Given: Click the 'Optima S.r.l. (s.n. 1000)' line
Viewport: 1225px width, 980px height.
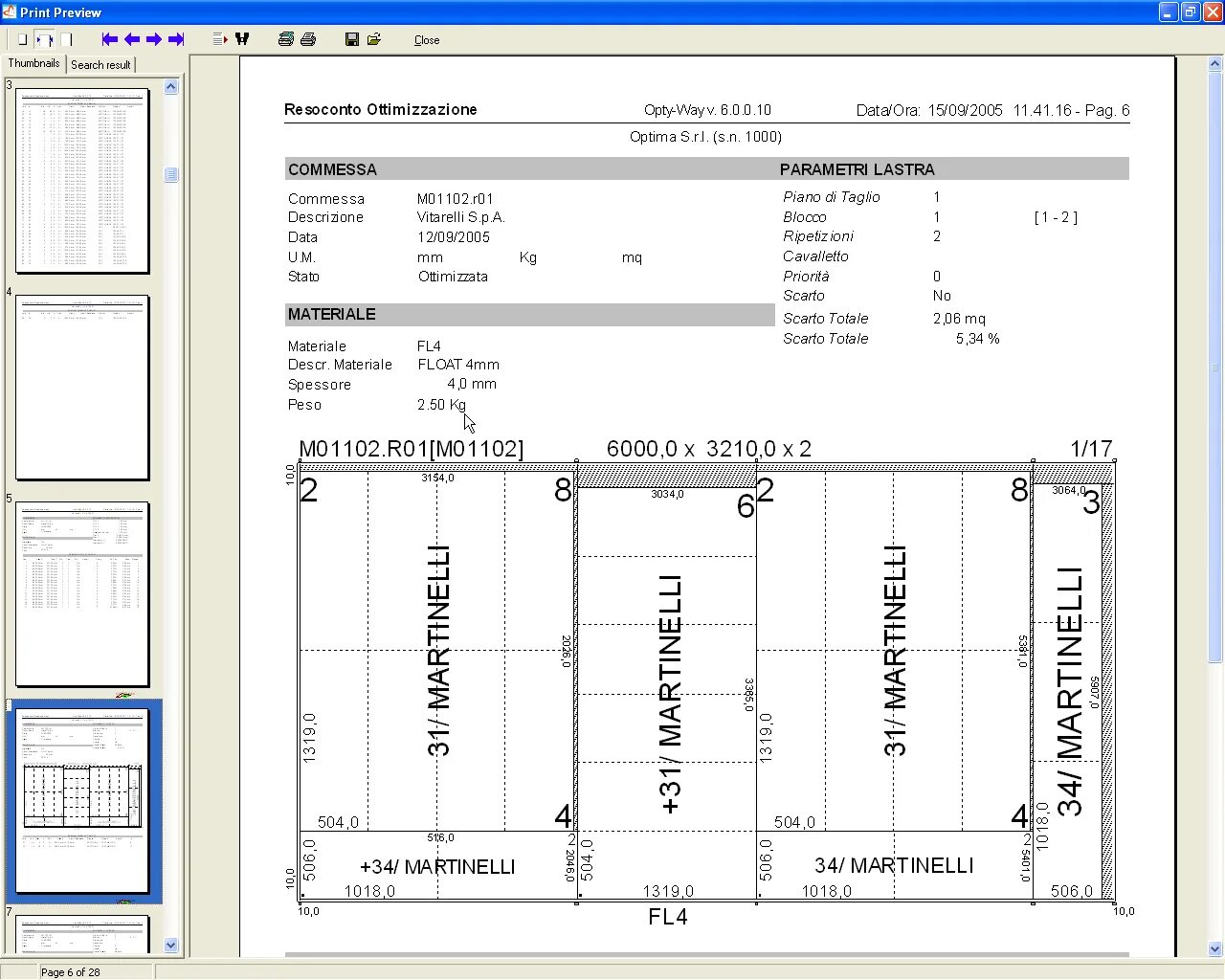Looking at the screenshot, I should point(705,137).
